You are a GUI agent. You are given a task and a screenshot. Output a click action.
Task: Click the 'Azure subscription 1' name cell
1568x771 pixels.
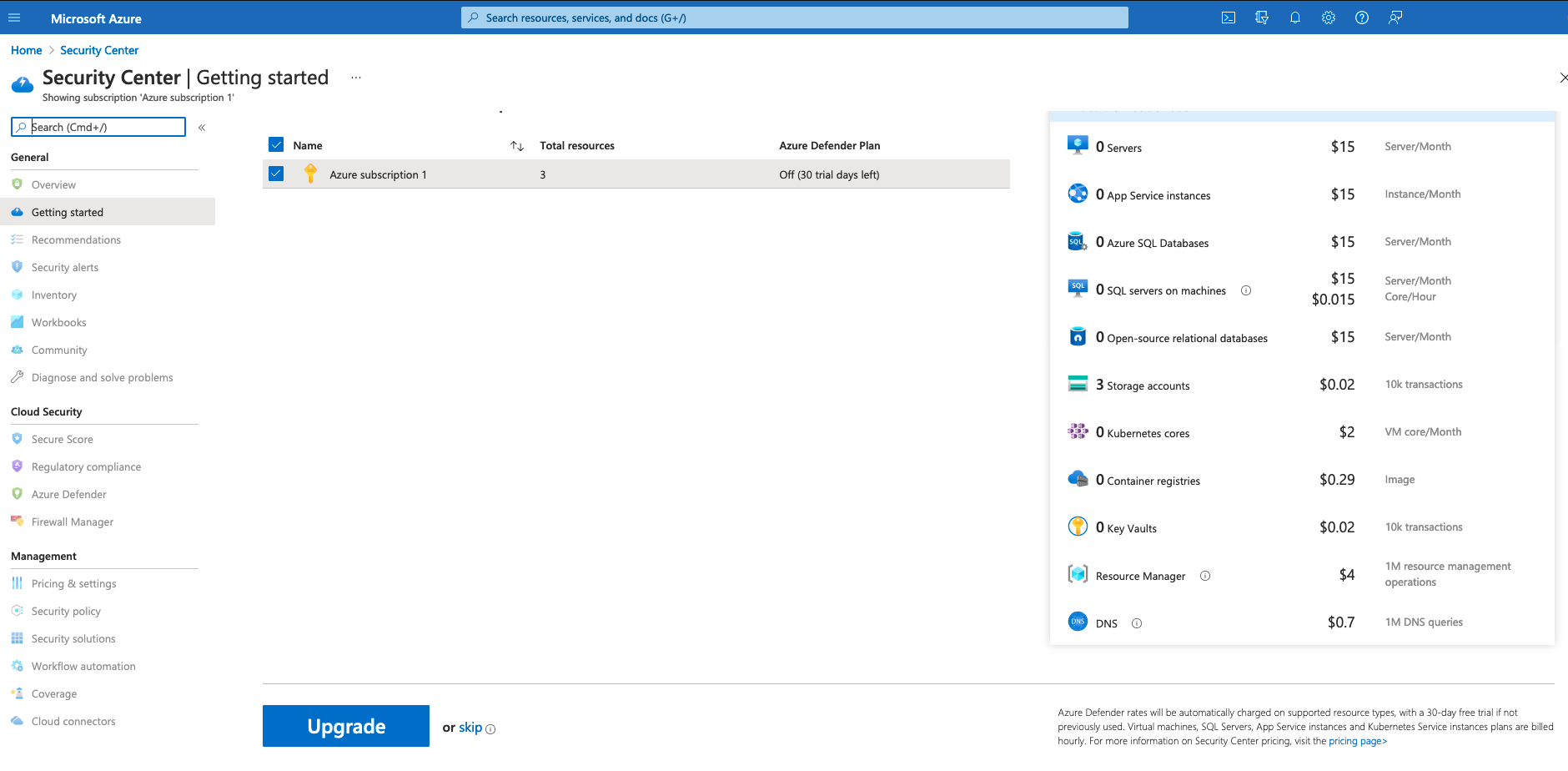[x=378, y=174]
